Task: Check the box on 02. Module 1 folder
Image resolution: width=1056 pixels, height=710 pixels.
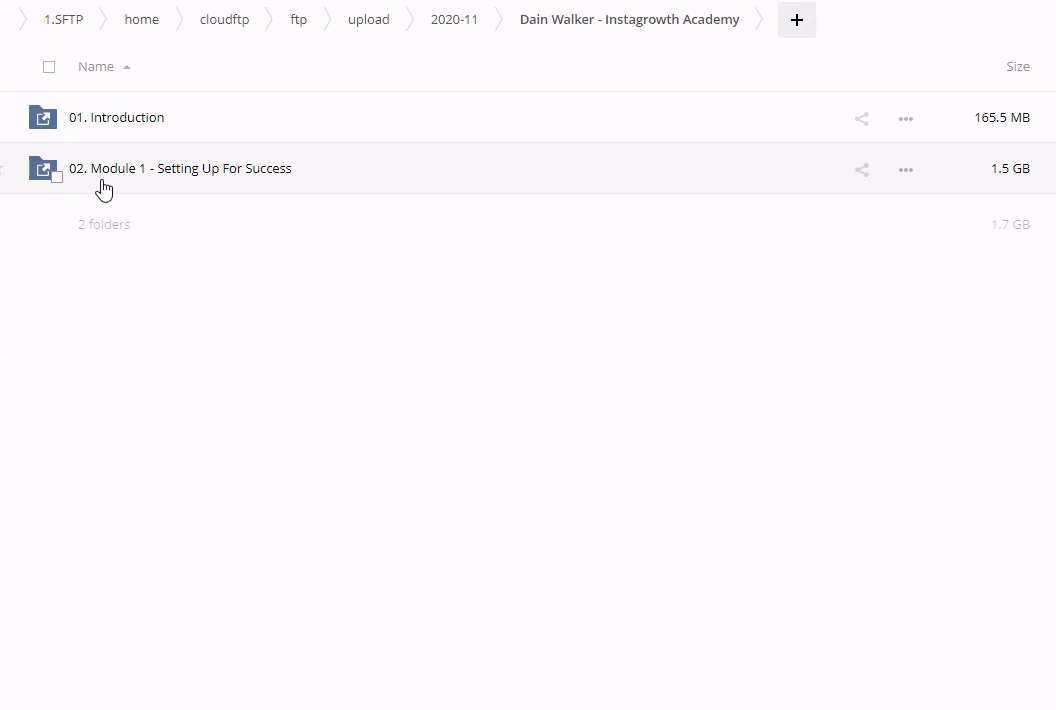Action: coord(57,177)
